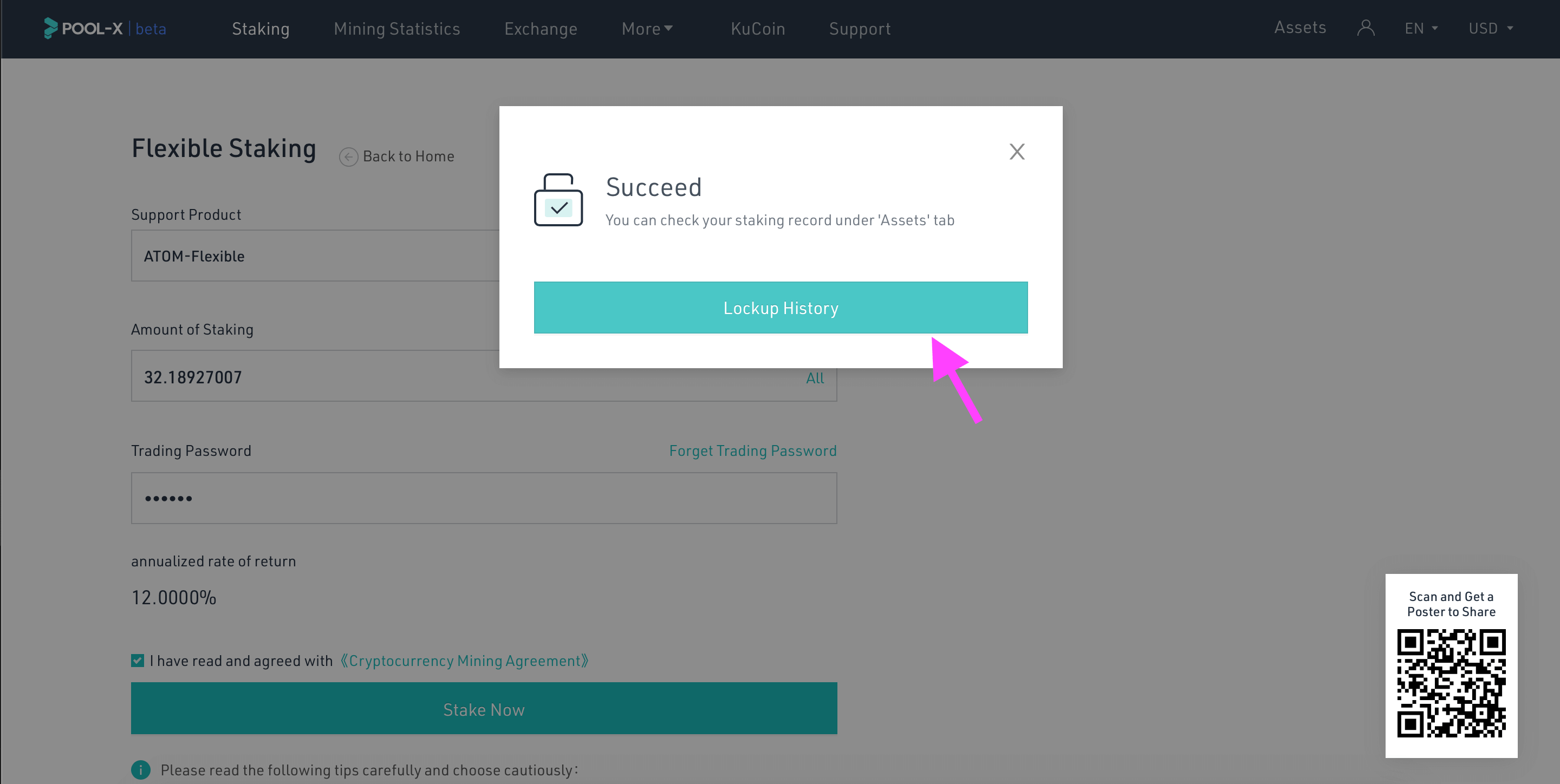Click the Lockup History button
The width and height of the screenshot is (1560, 784).
pyautogui.click(x=781, y=308)
